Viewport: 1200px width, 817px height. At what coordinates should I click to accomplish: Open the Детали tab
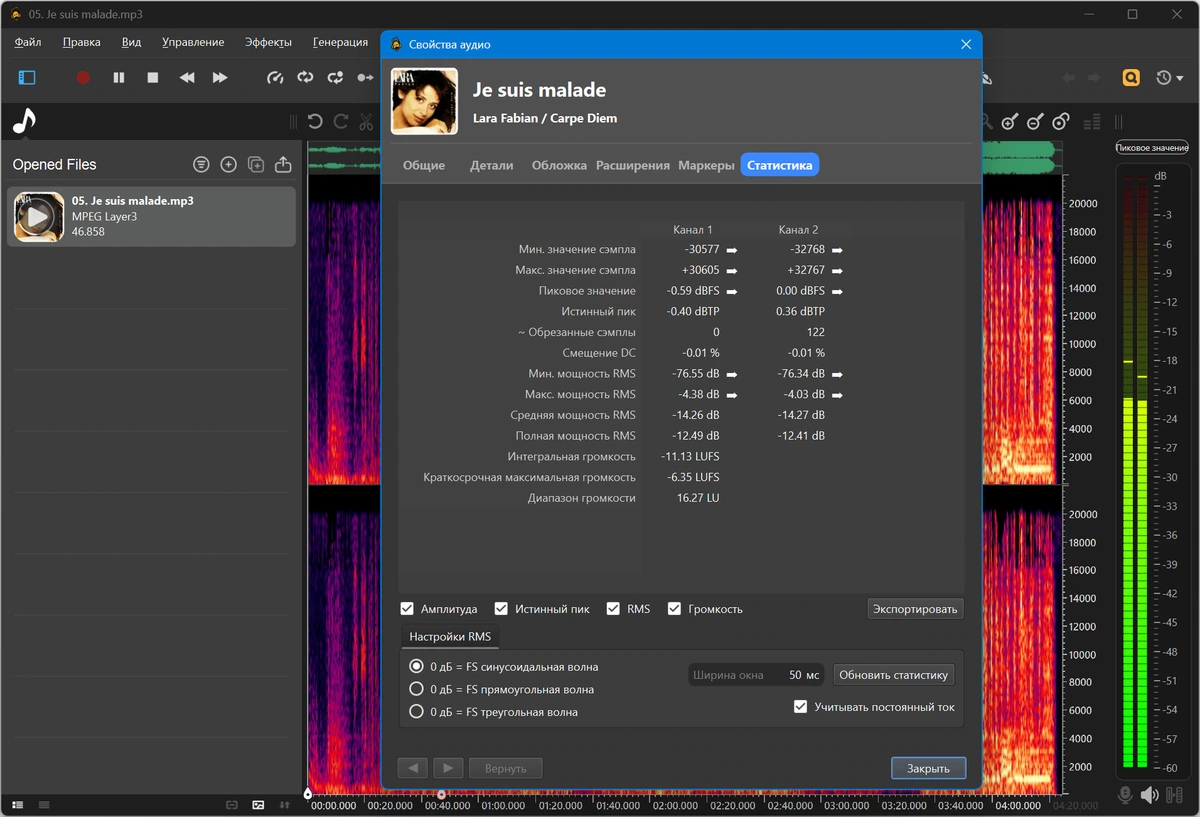click(x=491, y=165)
